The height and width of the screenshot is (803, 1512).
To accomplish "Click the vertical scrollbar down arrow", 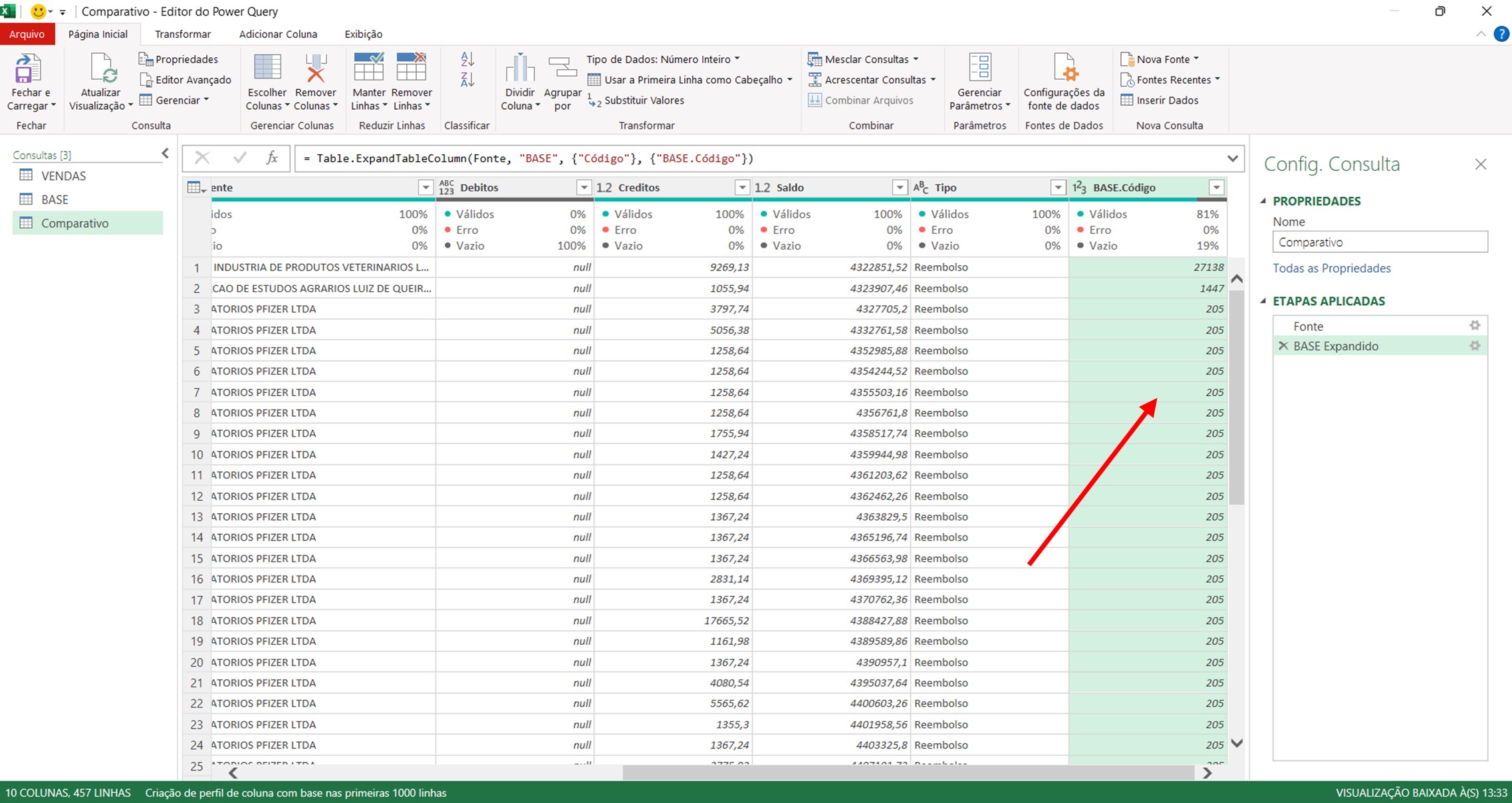I will point(1237,743).
